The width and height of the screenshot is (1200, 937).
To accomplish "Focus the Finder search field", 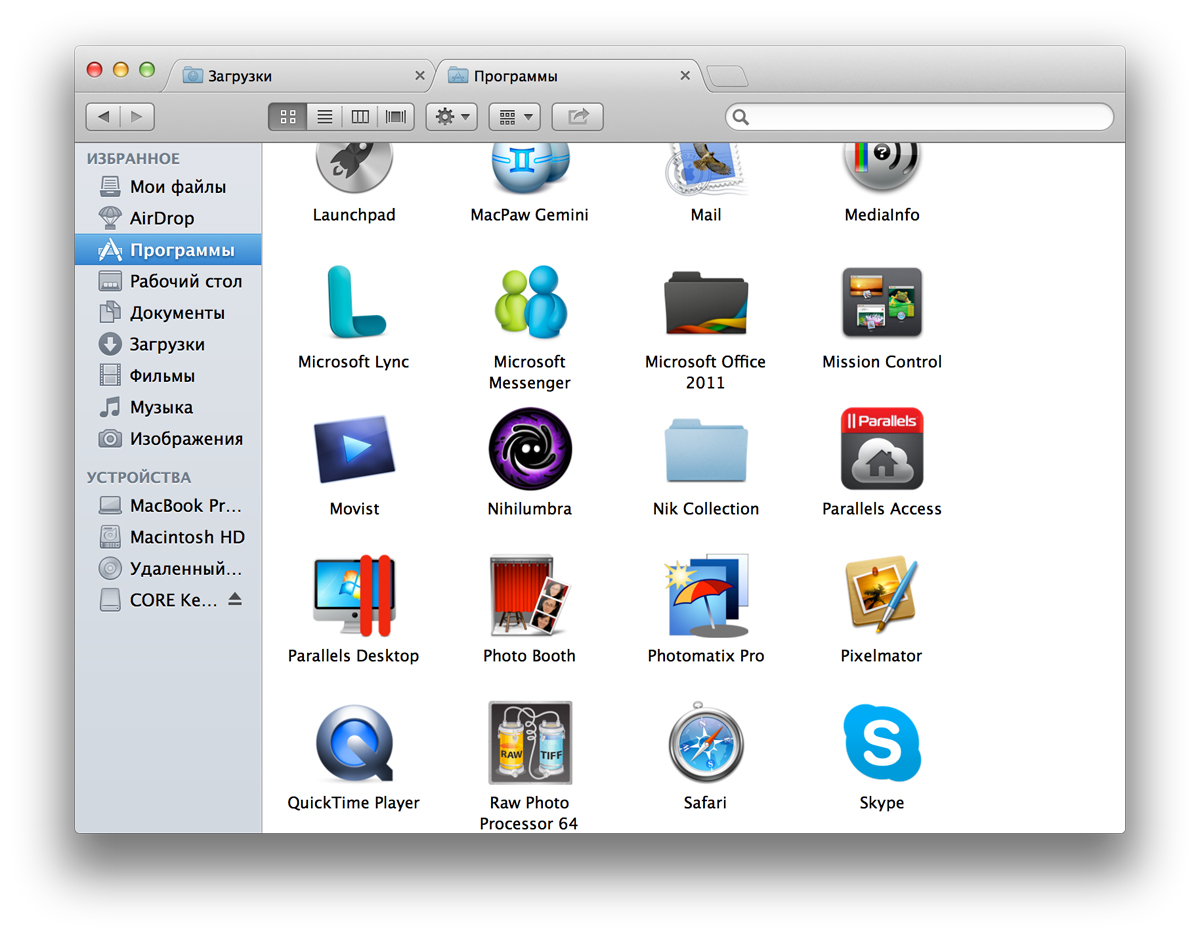I will click(919, 117).
